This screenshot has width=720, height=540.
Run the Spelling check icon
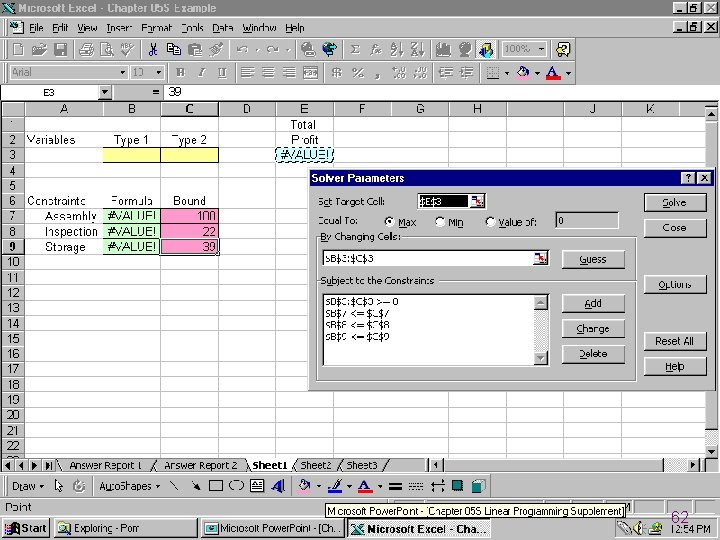(127, 49)
